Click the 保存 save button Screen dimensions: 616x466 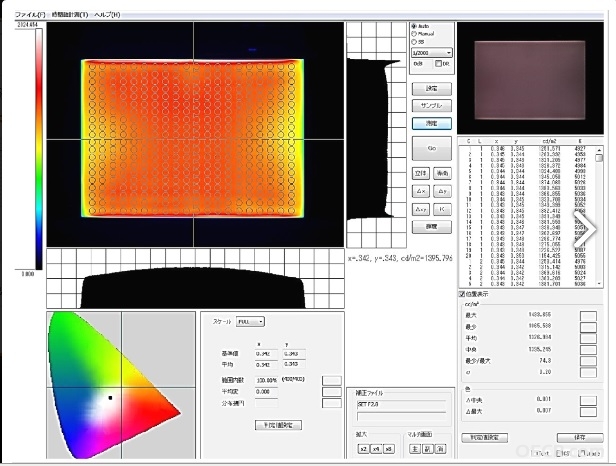[x=579, y=437]
